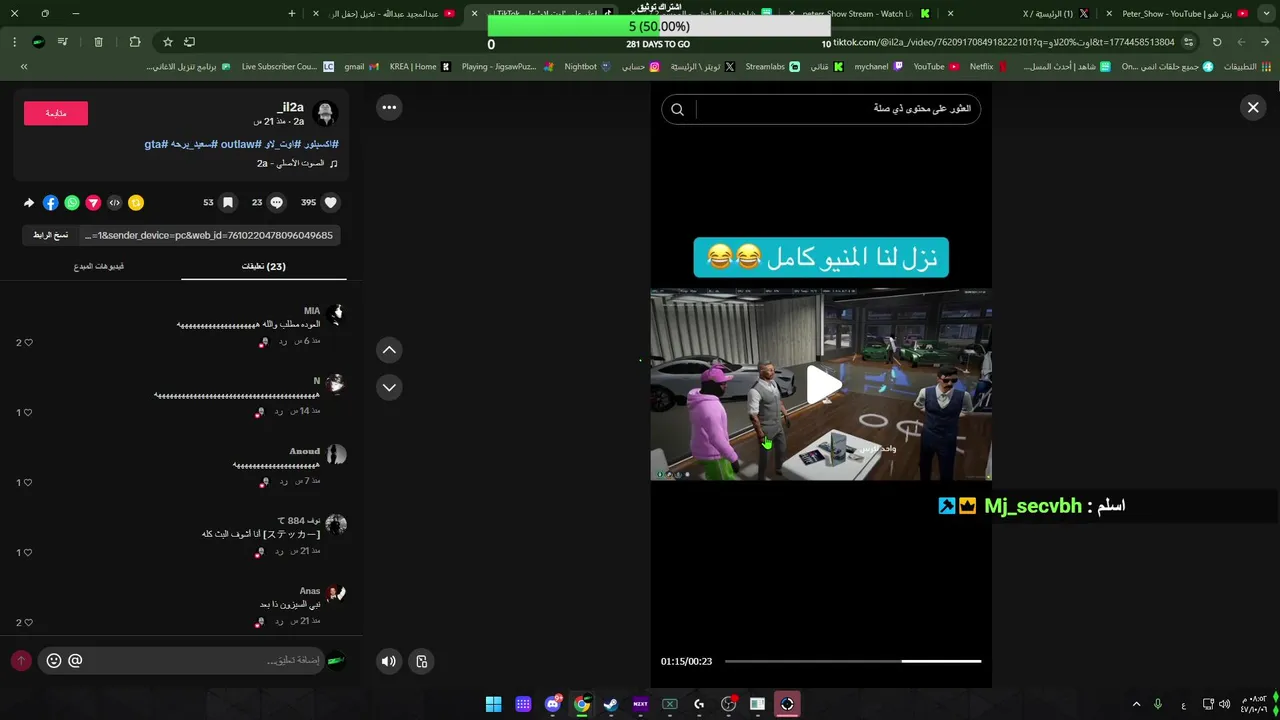1280x720 pixels.
Task: Open the Nightbot bookmark
Action: (x=588, y=66)
